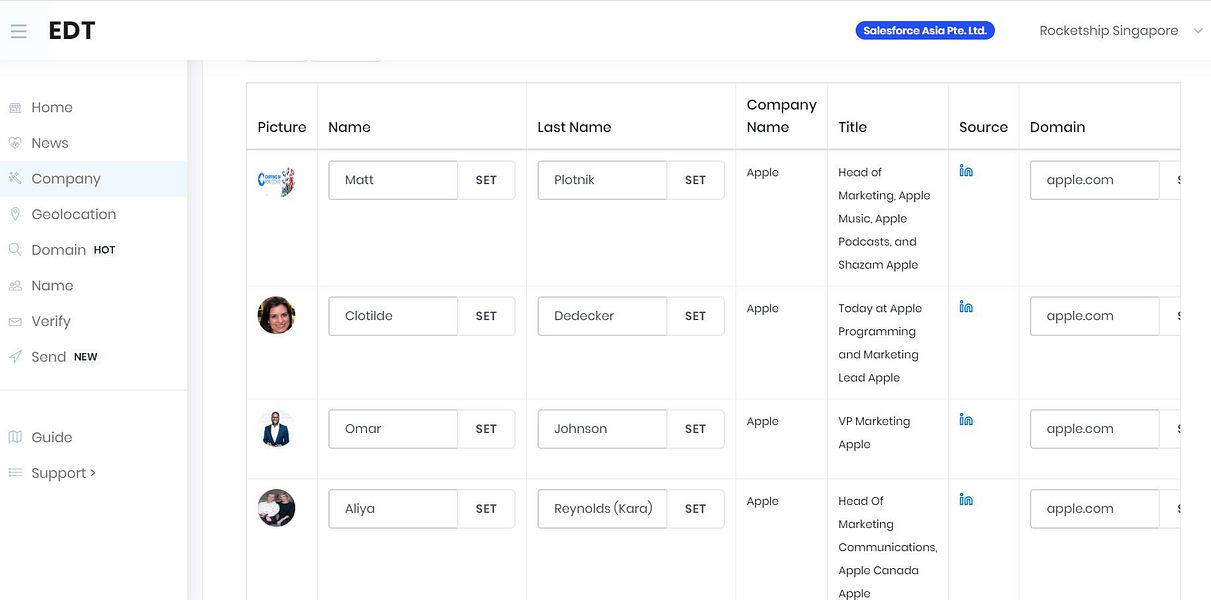
Task: Click SET next to Reynolds (Kara)
Action: (x=695, y=509)
